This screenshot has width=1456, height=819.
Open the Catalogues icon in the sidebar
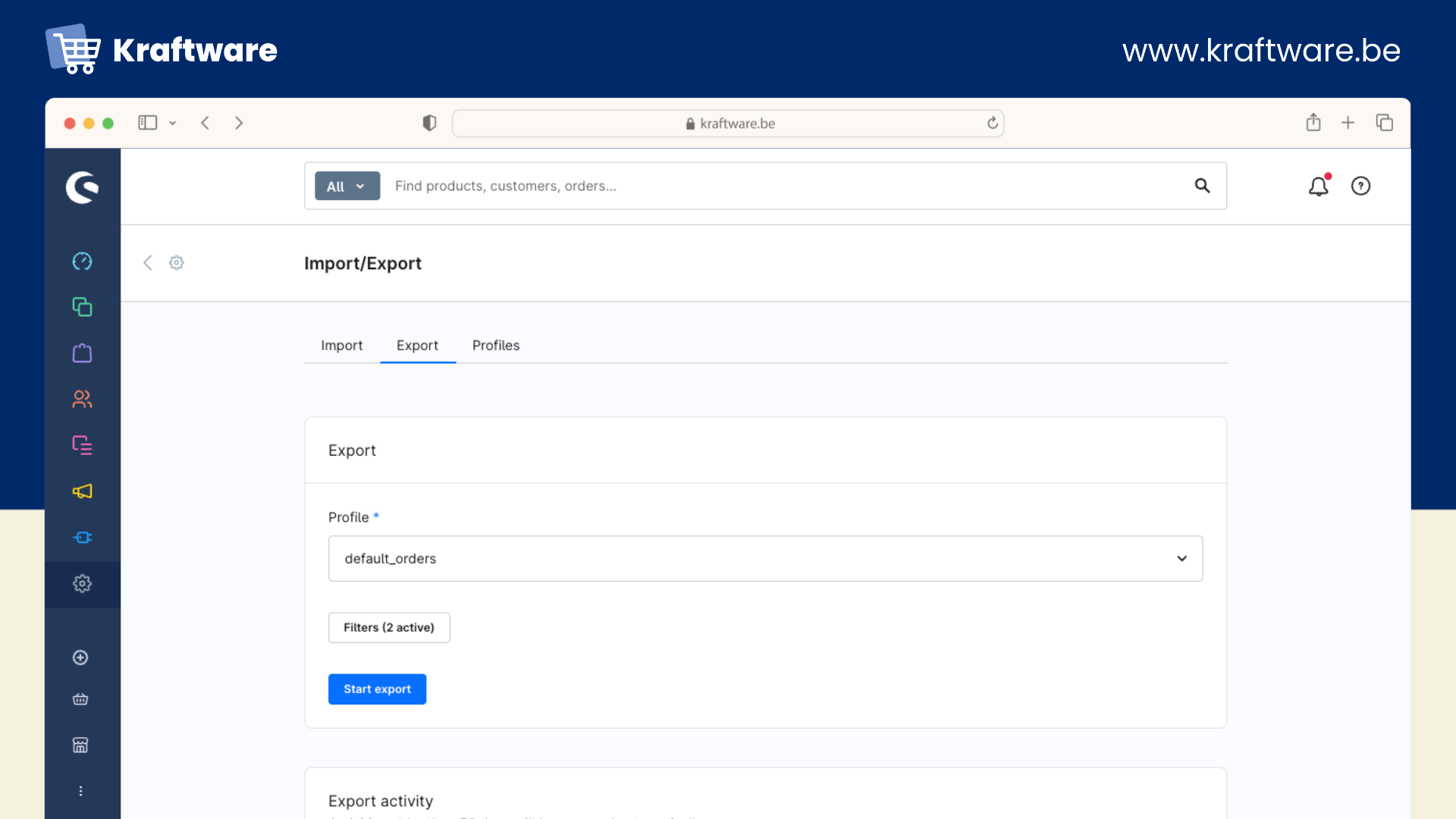[82, 307]
